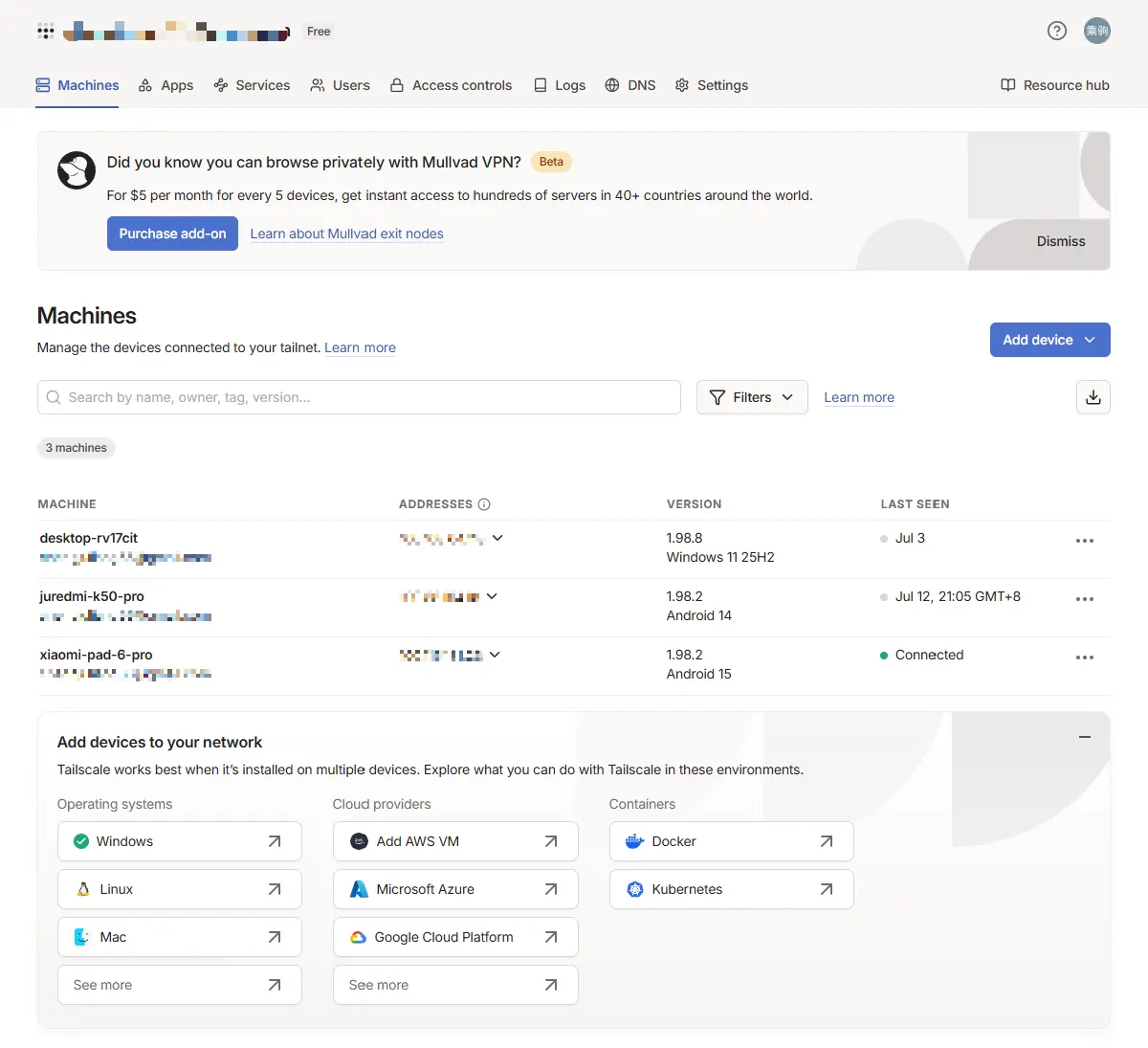Click See more under Operating systems
Image resolution: width=1148 pixels, height=1048 pixels.
179,985
